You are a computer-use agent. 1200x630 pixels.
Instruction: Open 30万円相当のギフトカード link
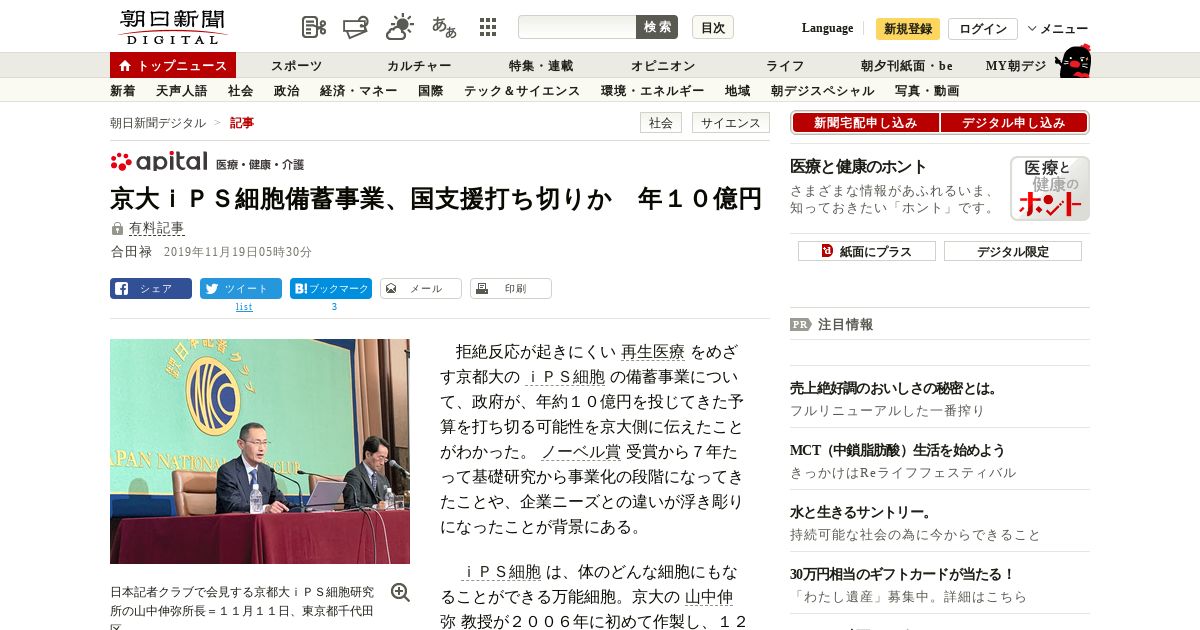(x=903, y=574)
